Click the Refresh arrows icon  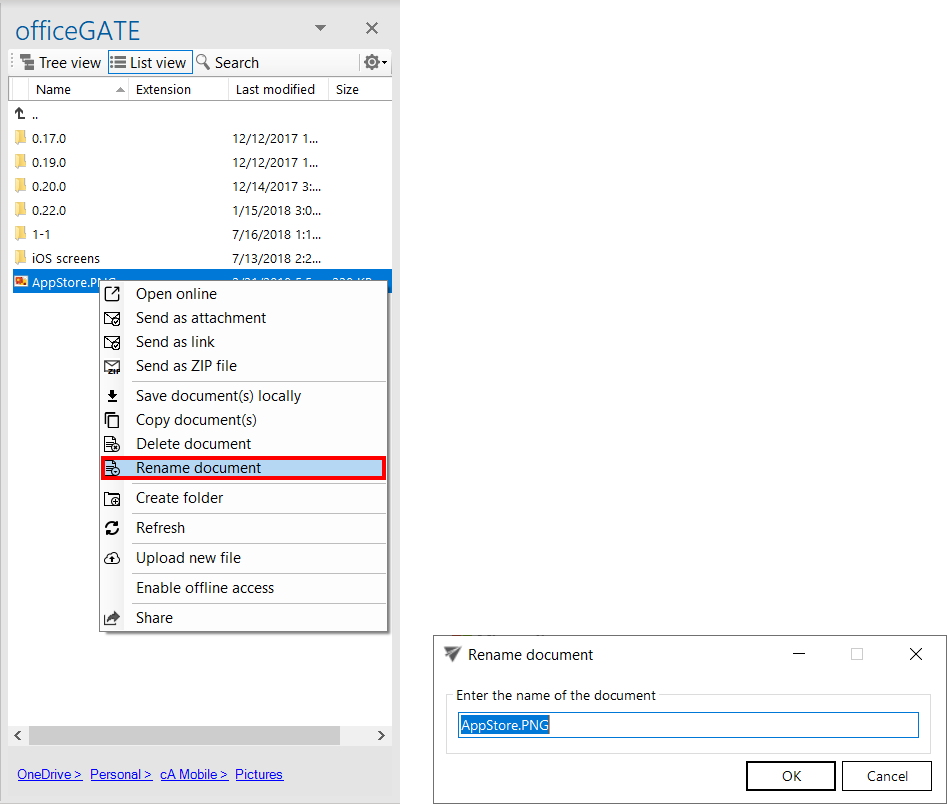[x=113, y=528]
